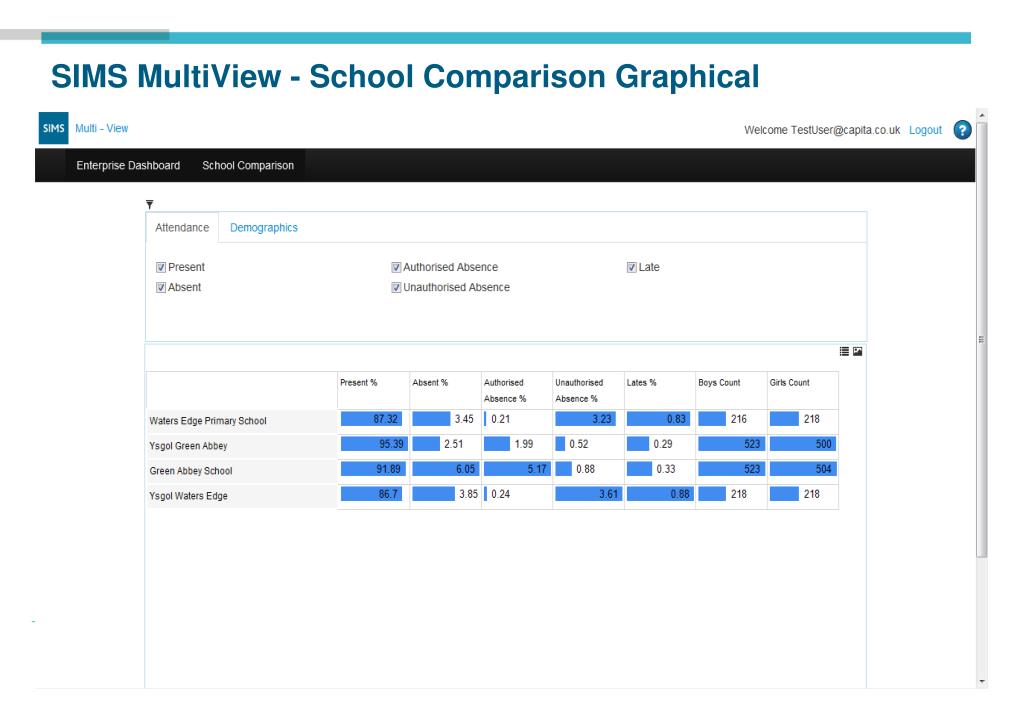Select the Ysgol Waters Edge row
The width and height of the screenshot is (1023, 708).
pyautogui.click(x=493, y=495)
